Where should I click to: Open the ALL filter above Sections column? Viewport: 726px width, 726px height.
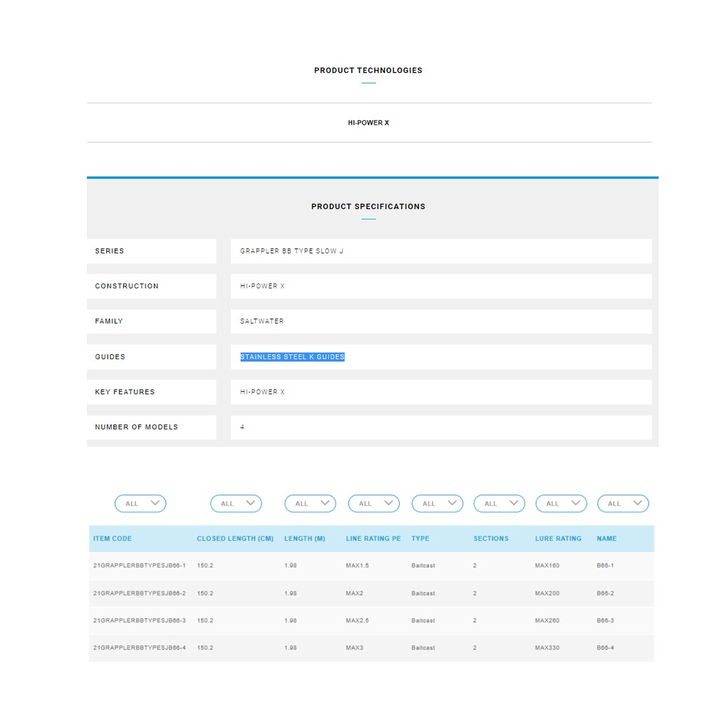[x=499, y=504]
